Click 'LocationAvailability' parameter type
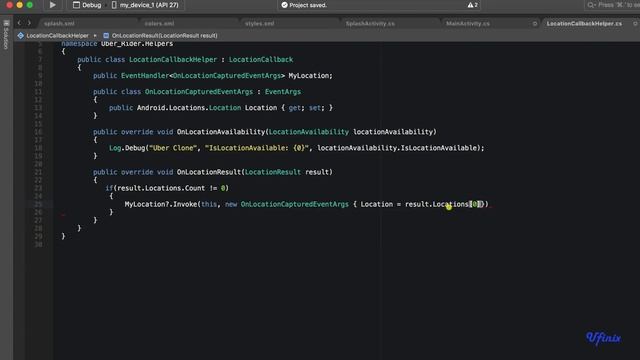Image resolution: width=640 pixels, height=360 pixels. point(309,132)
